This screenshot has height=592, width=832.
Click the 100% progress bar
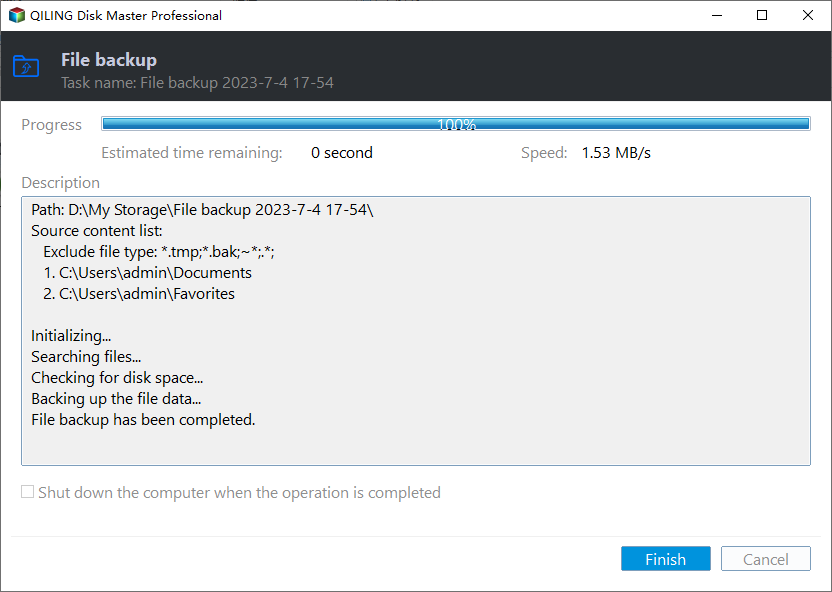tap(456, 124)
